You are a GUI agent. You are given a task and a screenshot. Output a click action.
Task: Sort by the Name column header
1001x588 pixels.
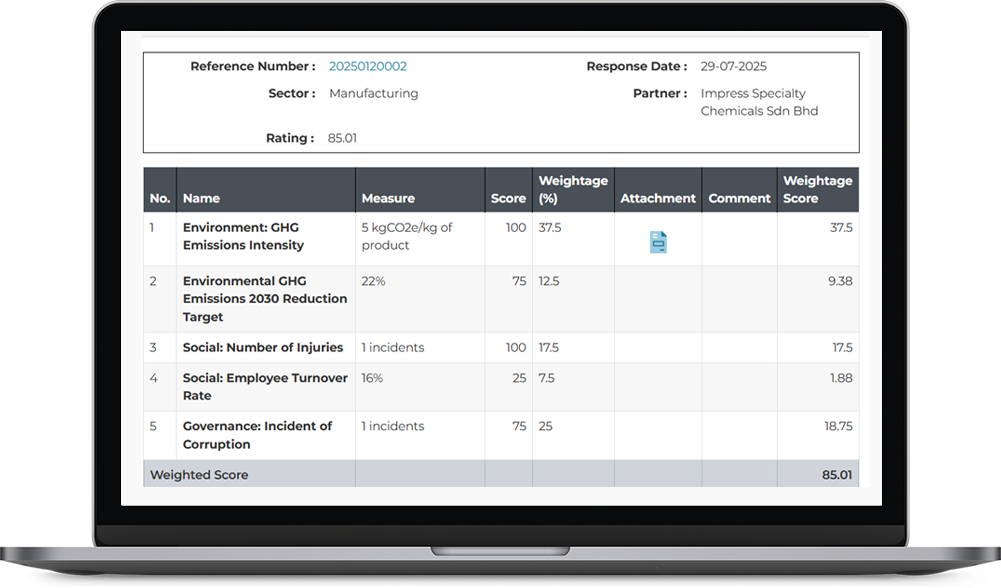(201, 198)
